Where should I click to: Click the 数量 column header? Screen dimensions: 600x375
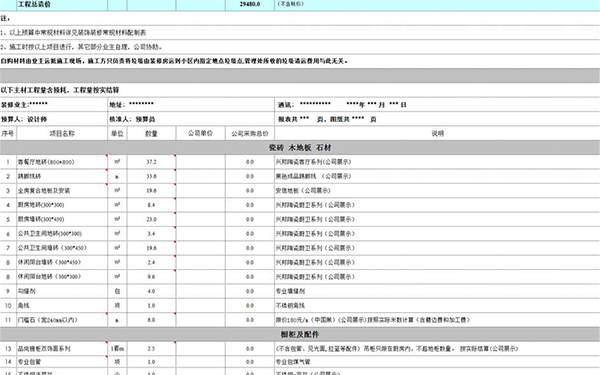[x=152, y=133]
